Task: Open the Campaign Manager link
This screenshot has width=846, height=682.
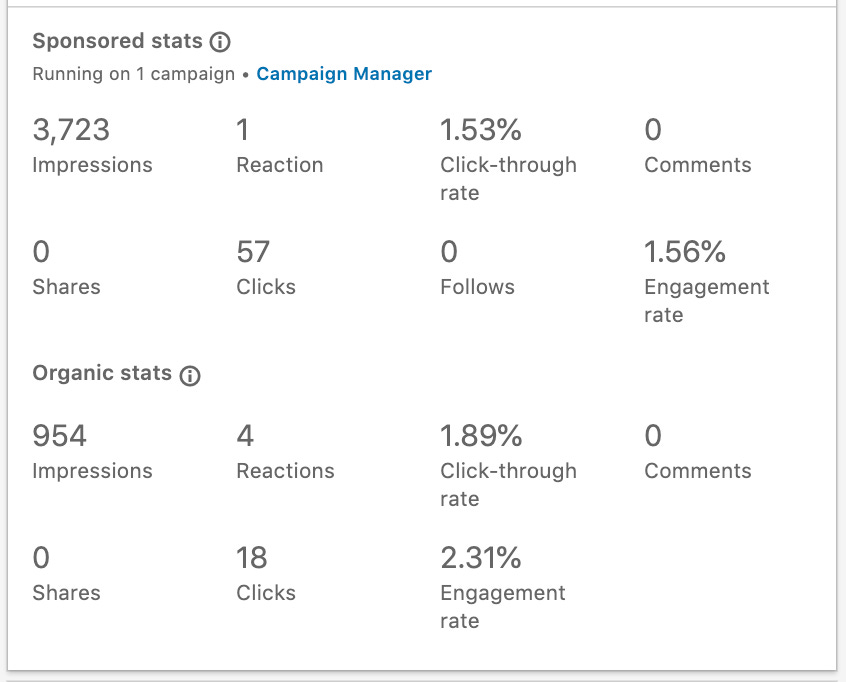Action: click(344, 73)
